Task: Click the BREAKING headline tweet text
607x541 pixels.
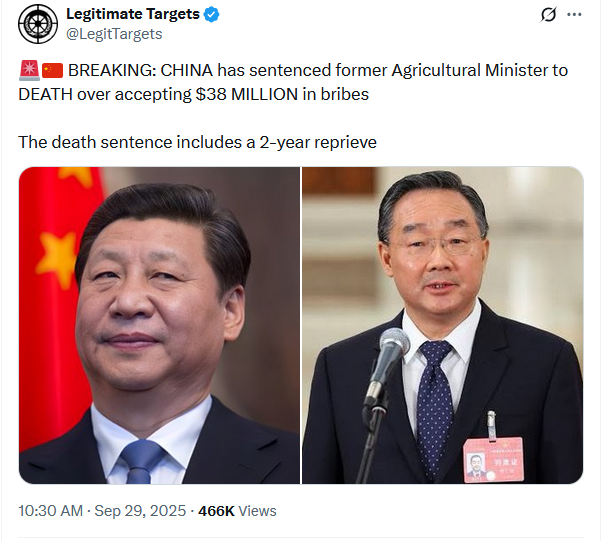Action: [293, 82]
